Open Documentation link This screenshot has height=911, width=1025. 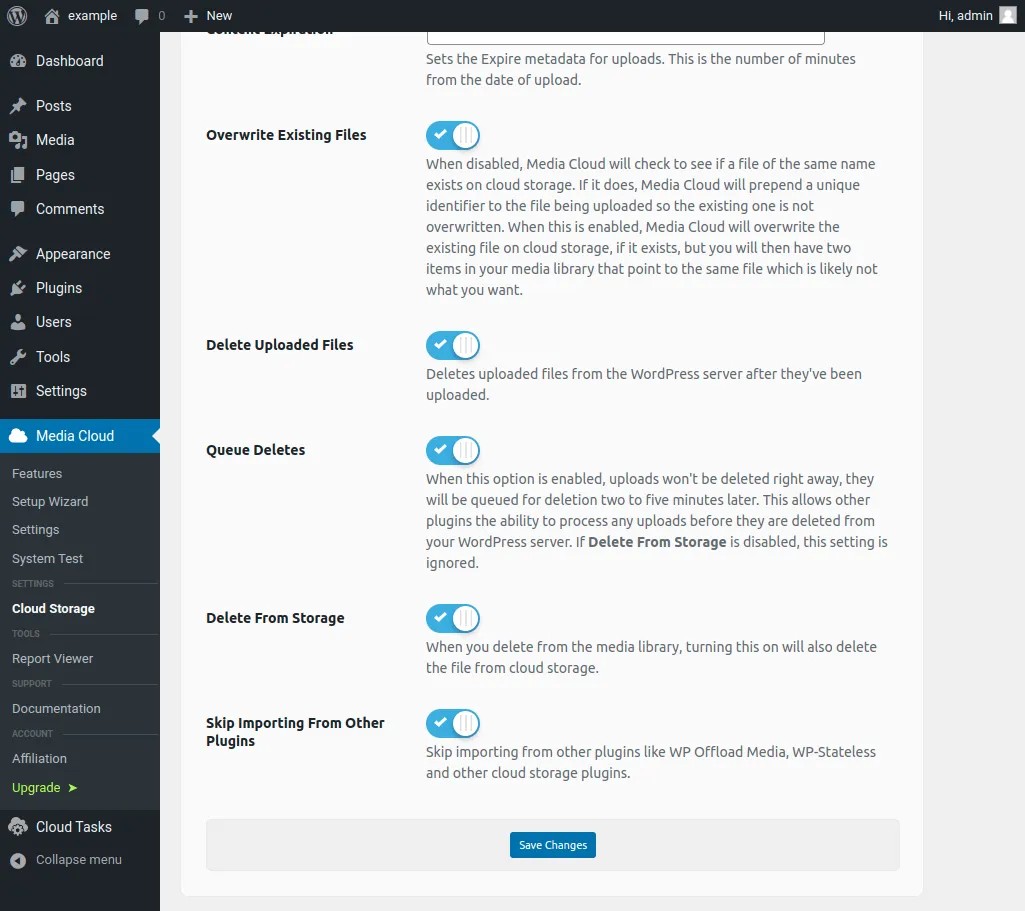click(x=56, y=708)
